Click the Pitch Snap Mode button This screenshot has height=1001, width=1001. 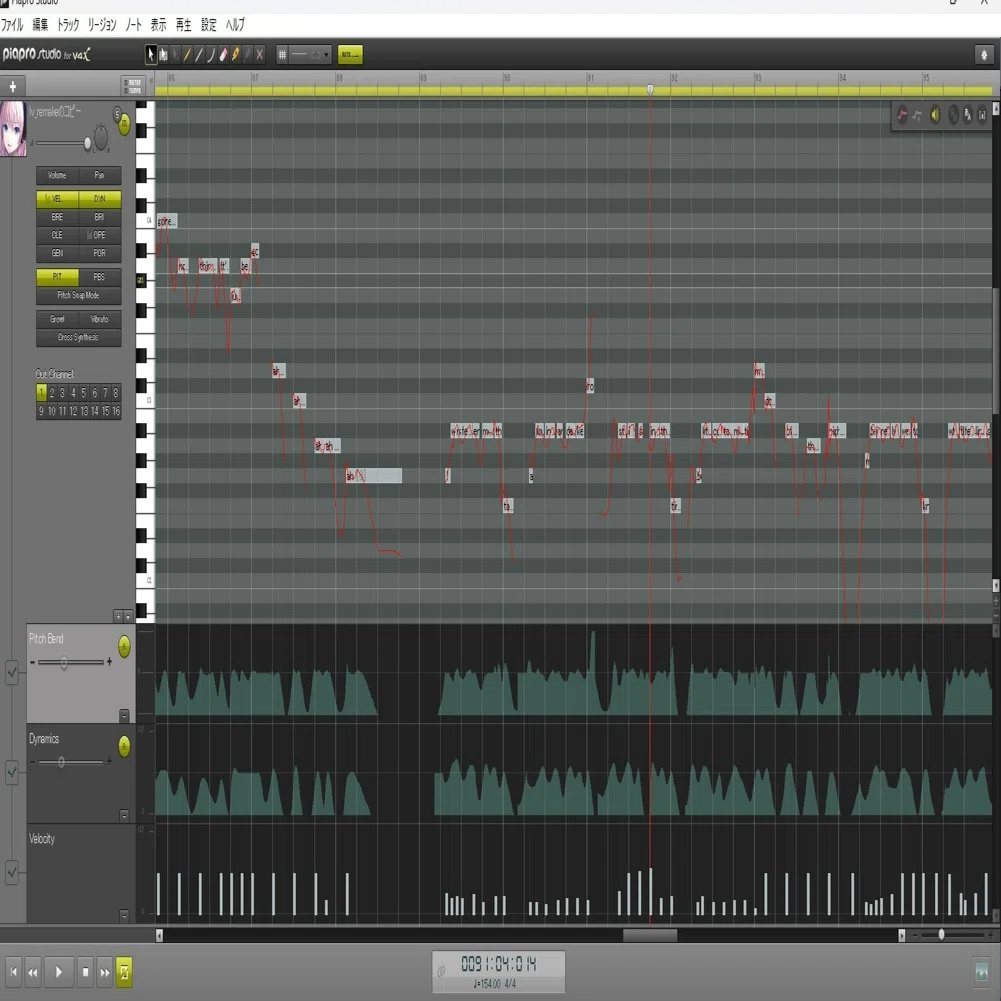point(79,296)
